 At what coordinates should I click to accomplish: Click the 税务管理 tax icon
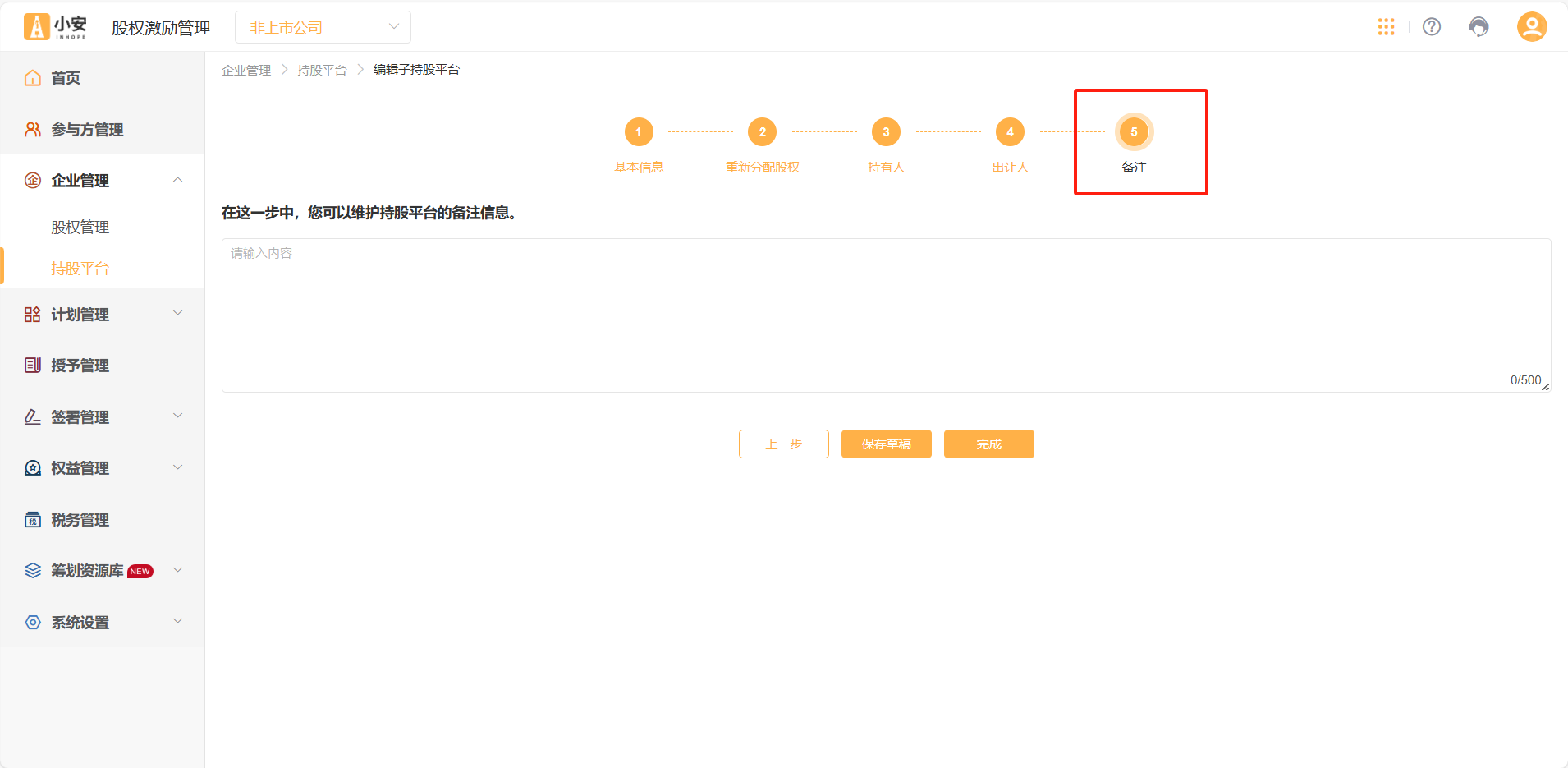click(x=33, y=520)
